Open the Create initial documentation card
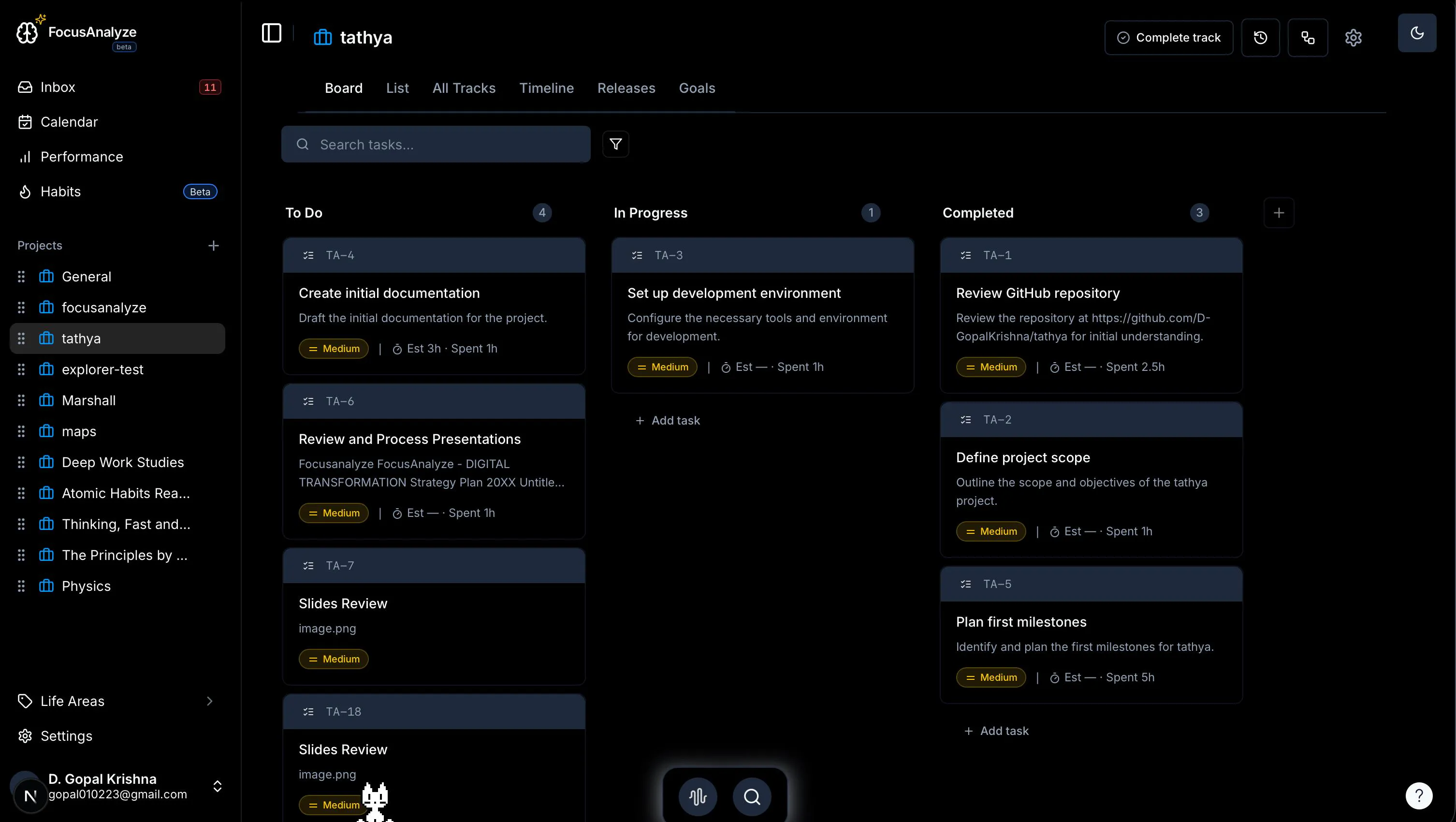Screen dimensions: 1456x822 (x=434, y=306)
